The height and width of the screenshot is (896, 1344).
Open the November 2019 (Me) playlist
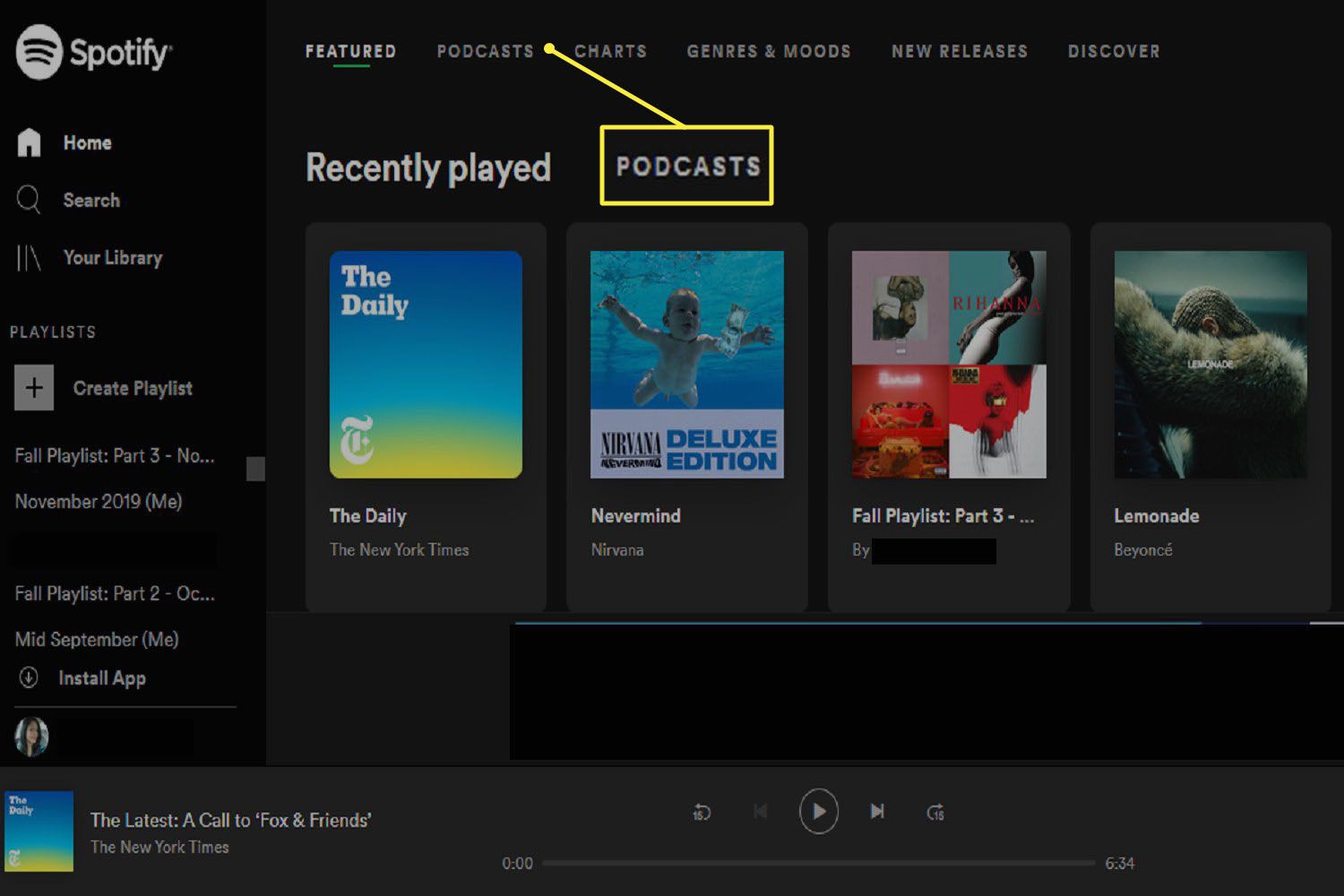point(99,502)
